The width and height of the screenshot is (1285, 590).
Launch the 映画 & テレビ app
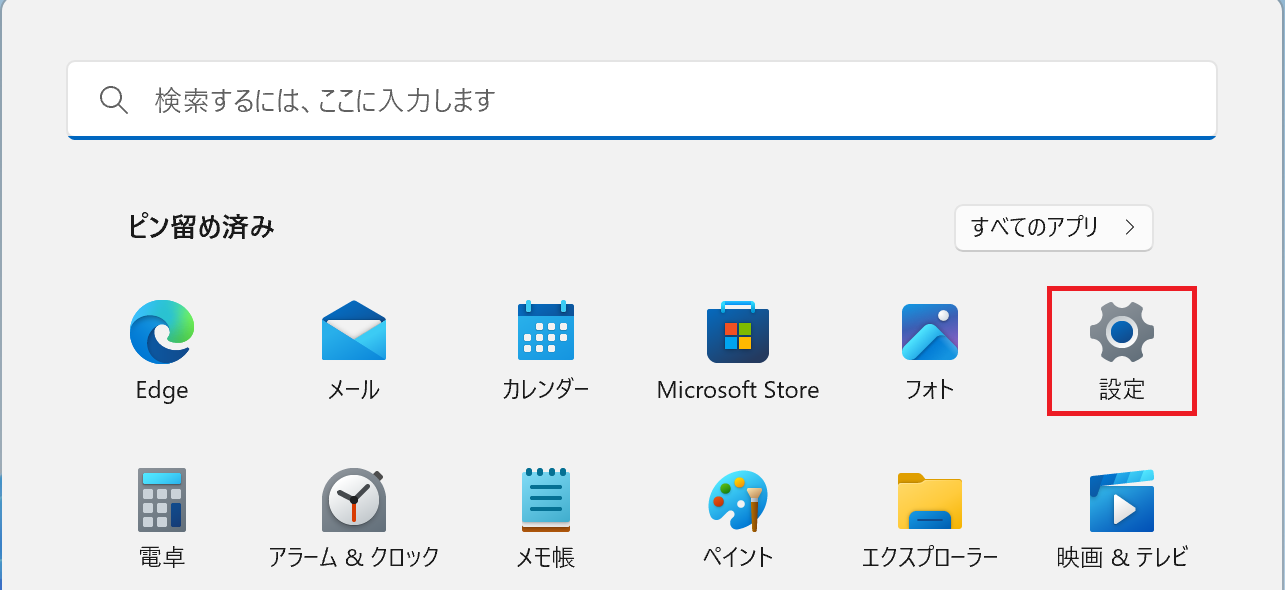pos(1122,500)
